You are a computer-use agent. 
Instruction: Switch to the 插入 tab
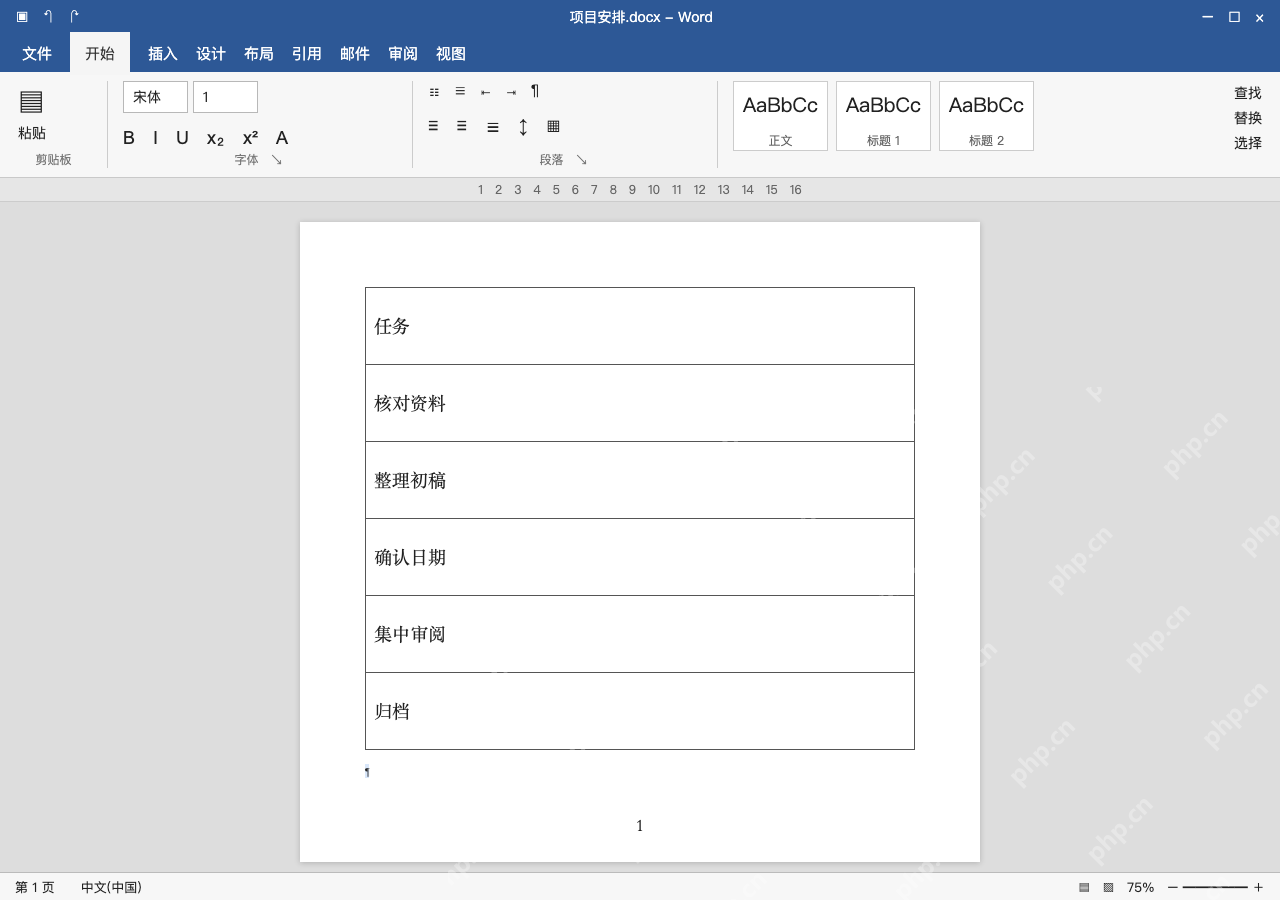point(163,54)
